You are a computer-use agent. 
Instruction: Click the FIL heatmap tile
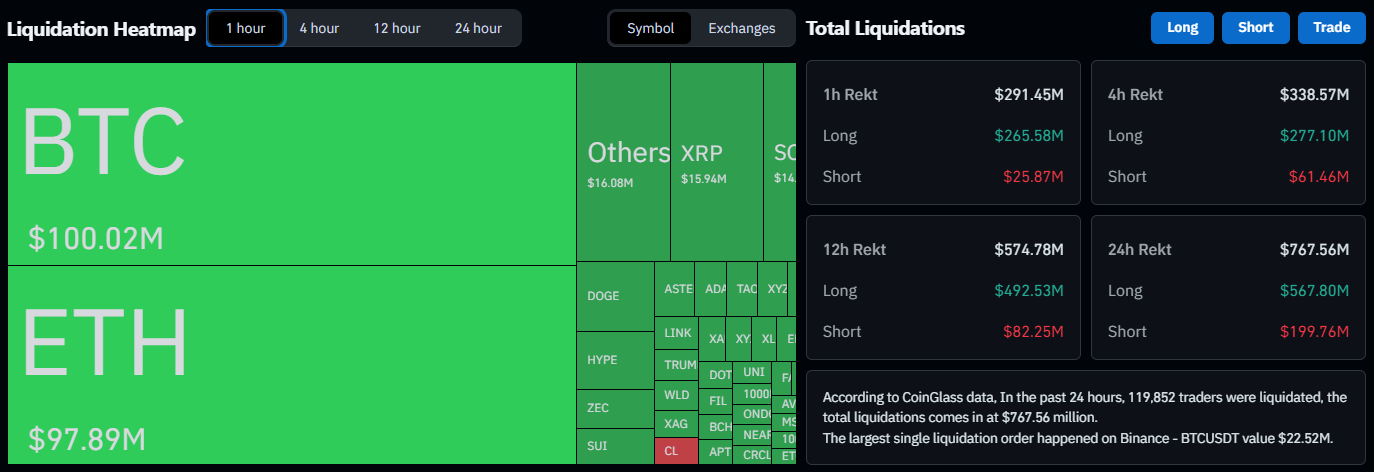(716, 401)
